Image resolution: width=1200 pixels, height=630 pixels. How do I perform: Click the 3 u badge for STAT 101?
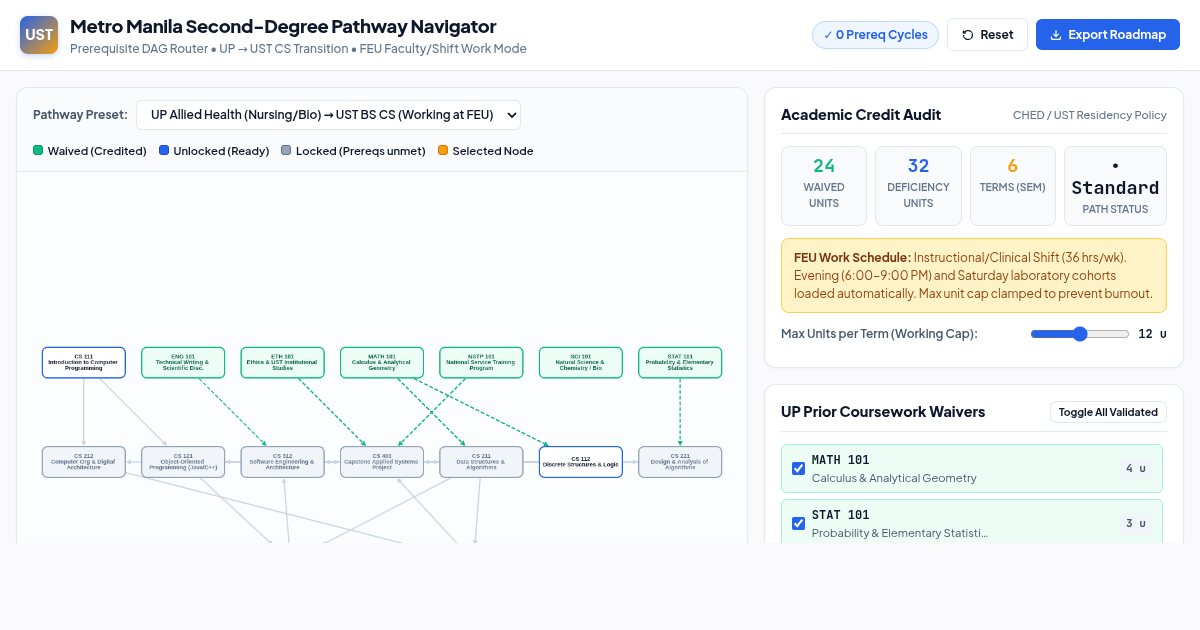(x=1135, y=523)
